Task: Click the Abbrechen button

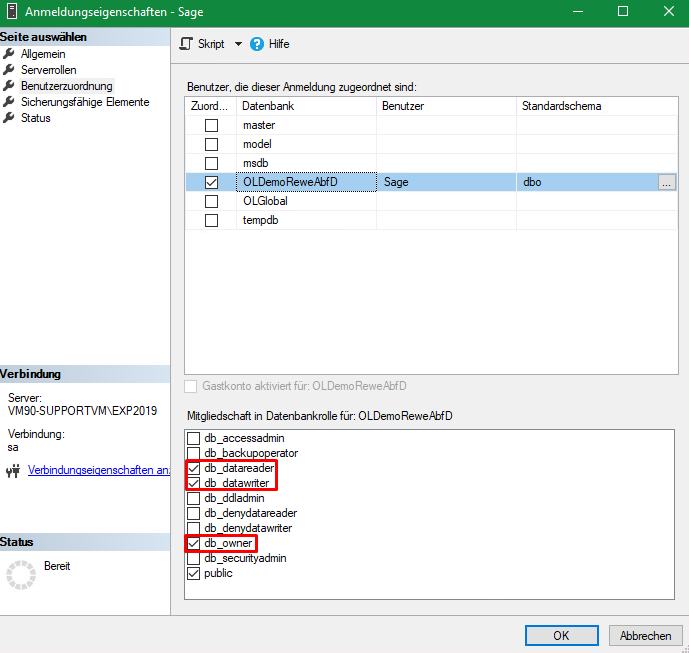Action: (x=645, y=635)
